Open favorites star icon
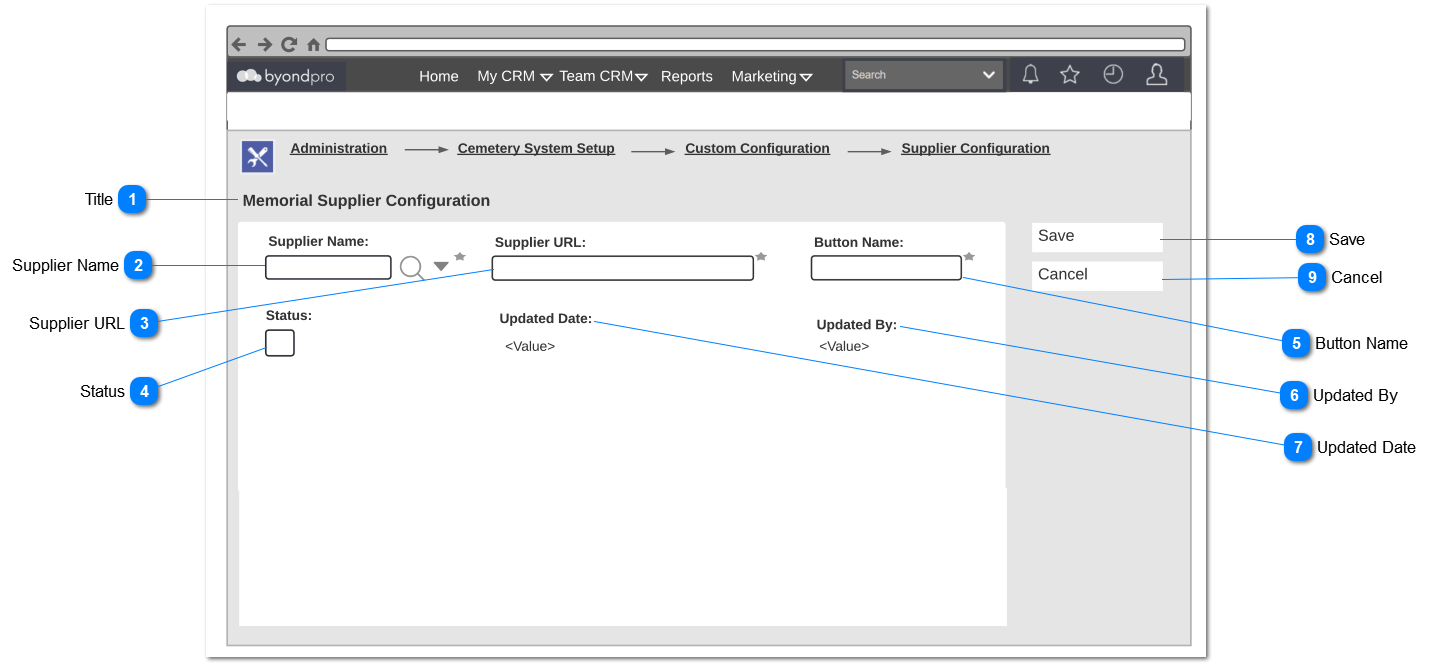Viewport: 1432px width, 666px height. pyautogui.click(x=1070, y=74)
